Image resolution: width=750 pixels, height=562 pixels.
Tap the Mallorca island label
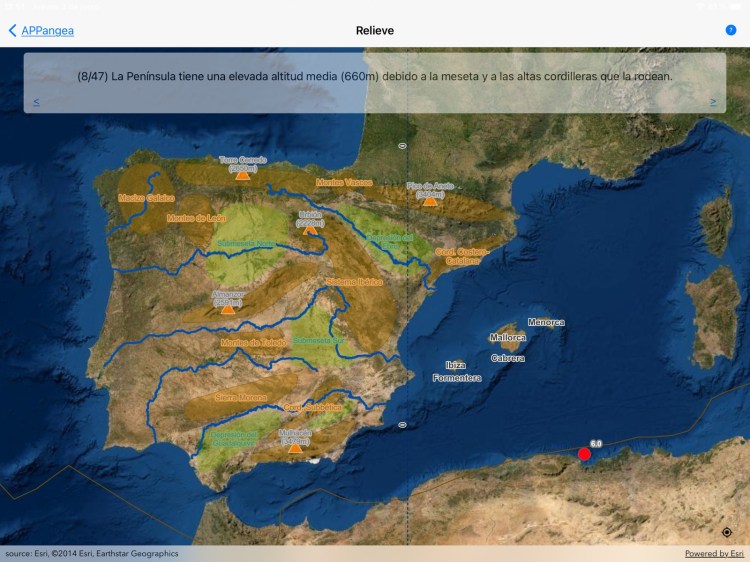click(x=508, y=338)
